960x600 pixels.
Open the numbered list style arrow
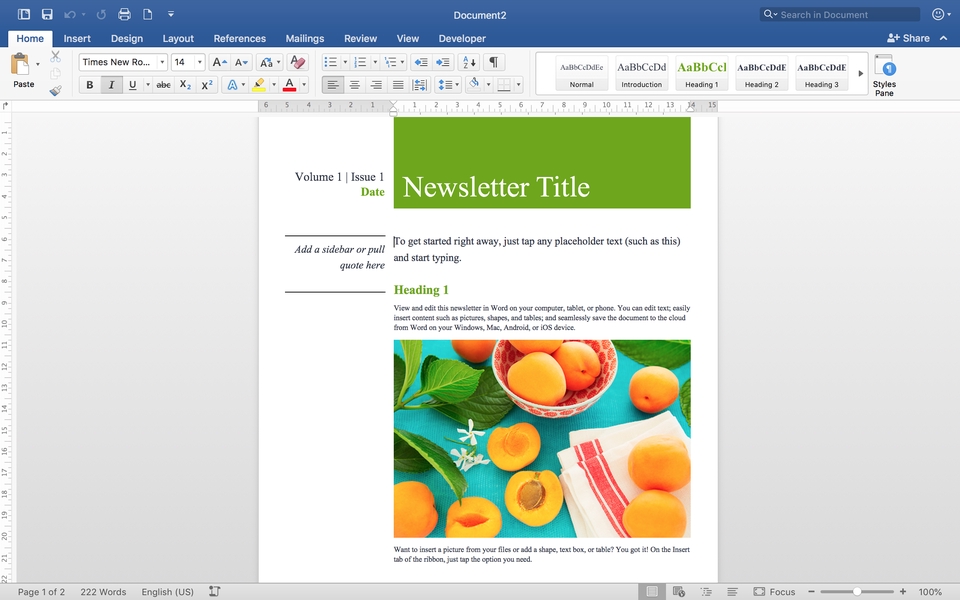coord(375,62)
